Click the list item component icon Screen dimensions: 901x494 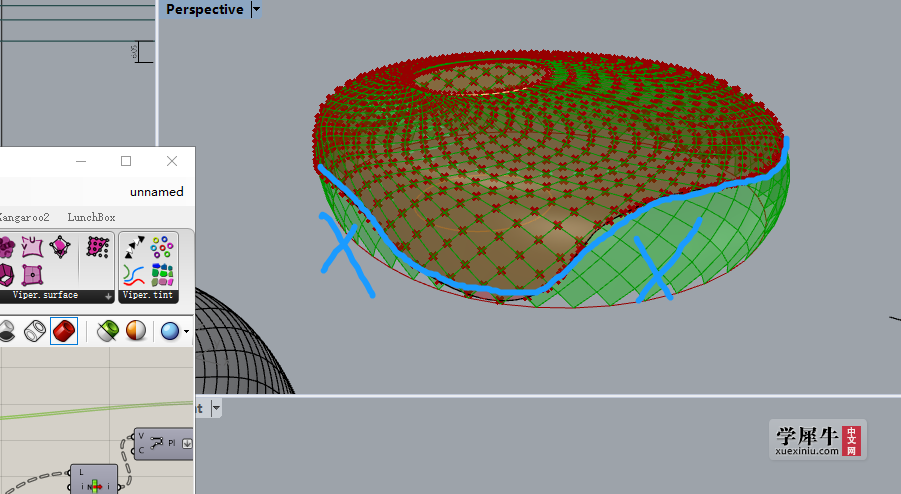coord(95,486)
